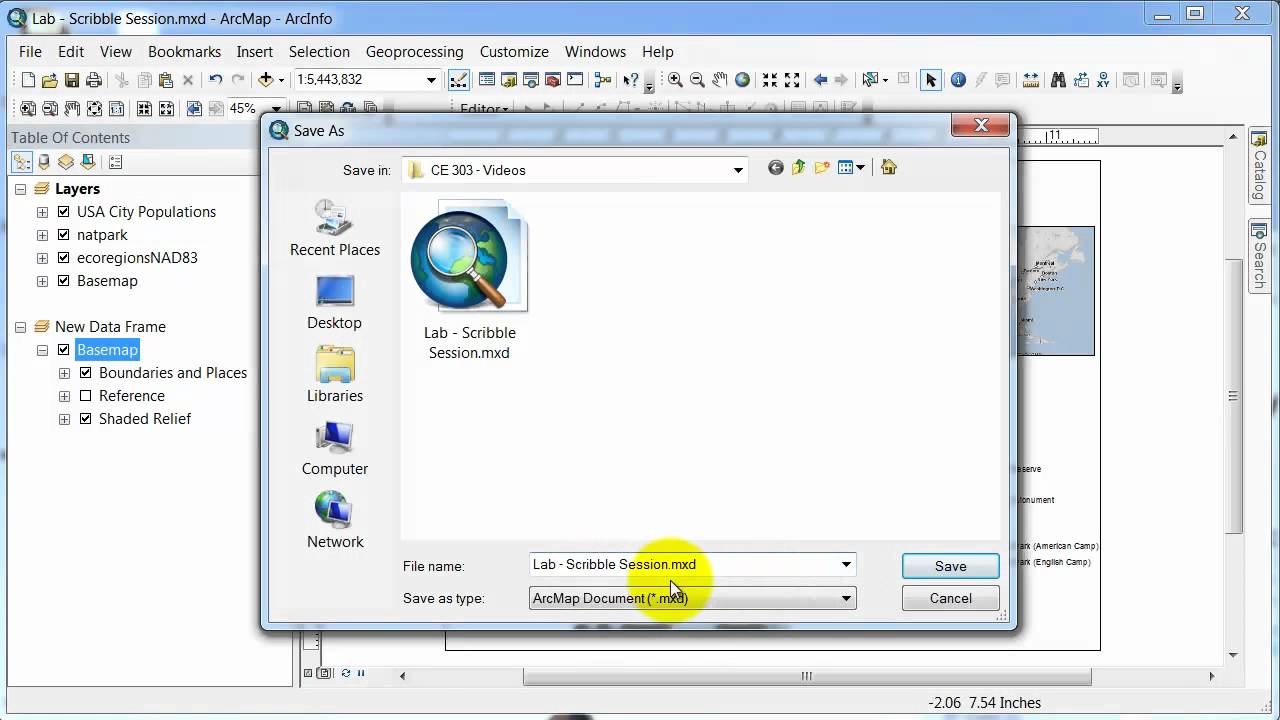Image resolution: width=1280 pixels, height=720 pixels.
Task: Click List By Selection icon in Table Of Contents
Action: pos(88,162)
